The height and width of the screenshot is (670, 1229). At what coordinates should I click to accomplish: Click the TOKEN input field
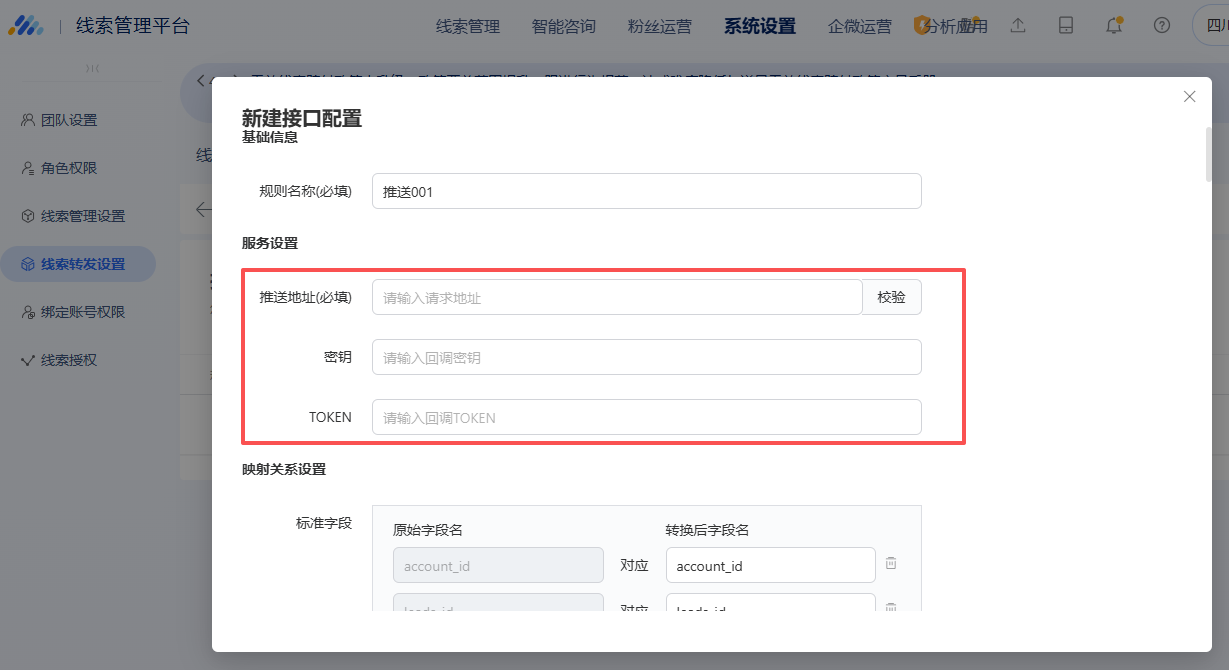pos(646,417)
